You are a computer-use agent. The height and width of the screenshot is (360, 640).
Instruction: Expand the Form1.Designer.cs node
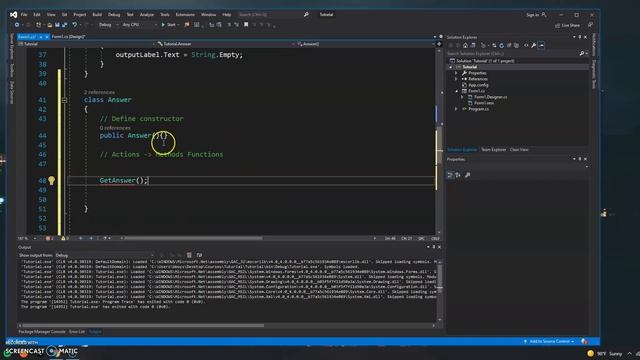(462, 97)
